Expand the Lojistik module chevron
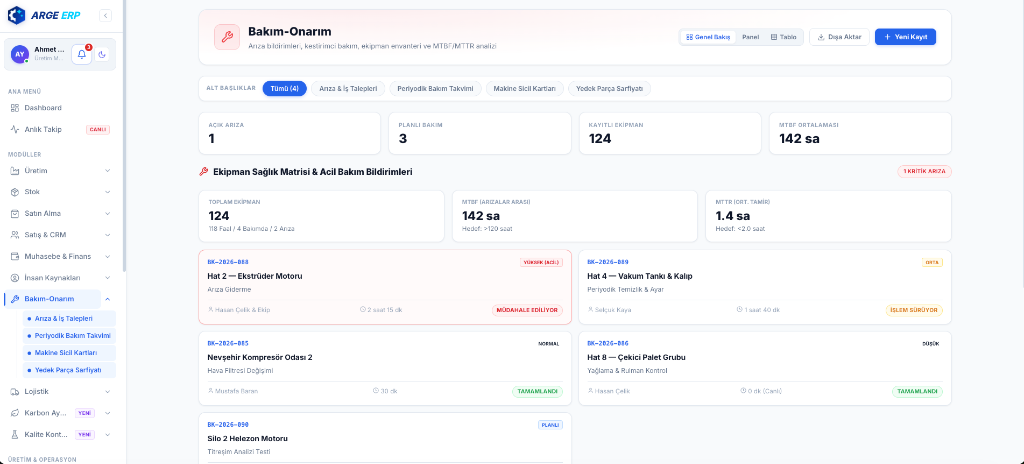This screenshot has width=1024, height=464. pyautogui.click(x=108, y=391)
